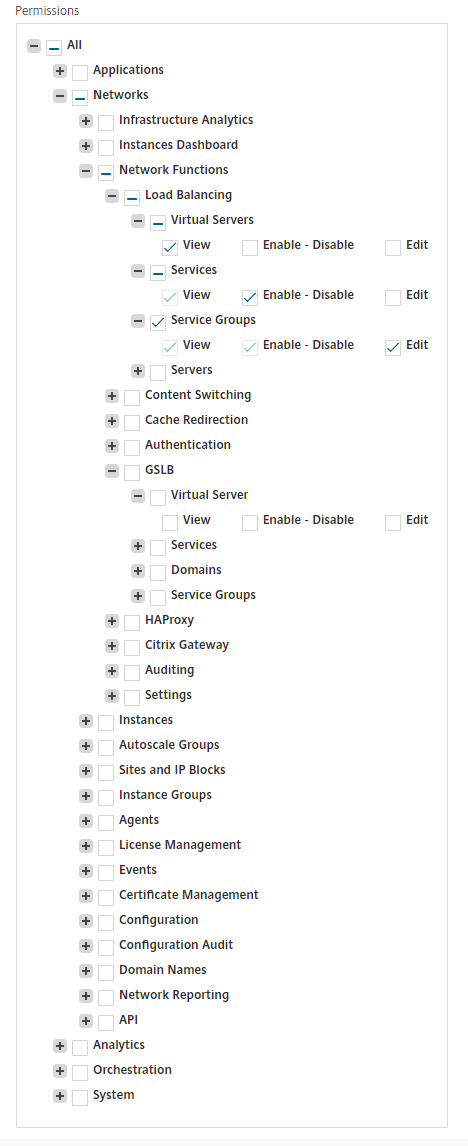Screen dimensions: 468x1146
Task: Check the Agents checkbox
Action: click(106, 823)
